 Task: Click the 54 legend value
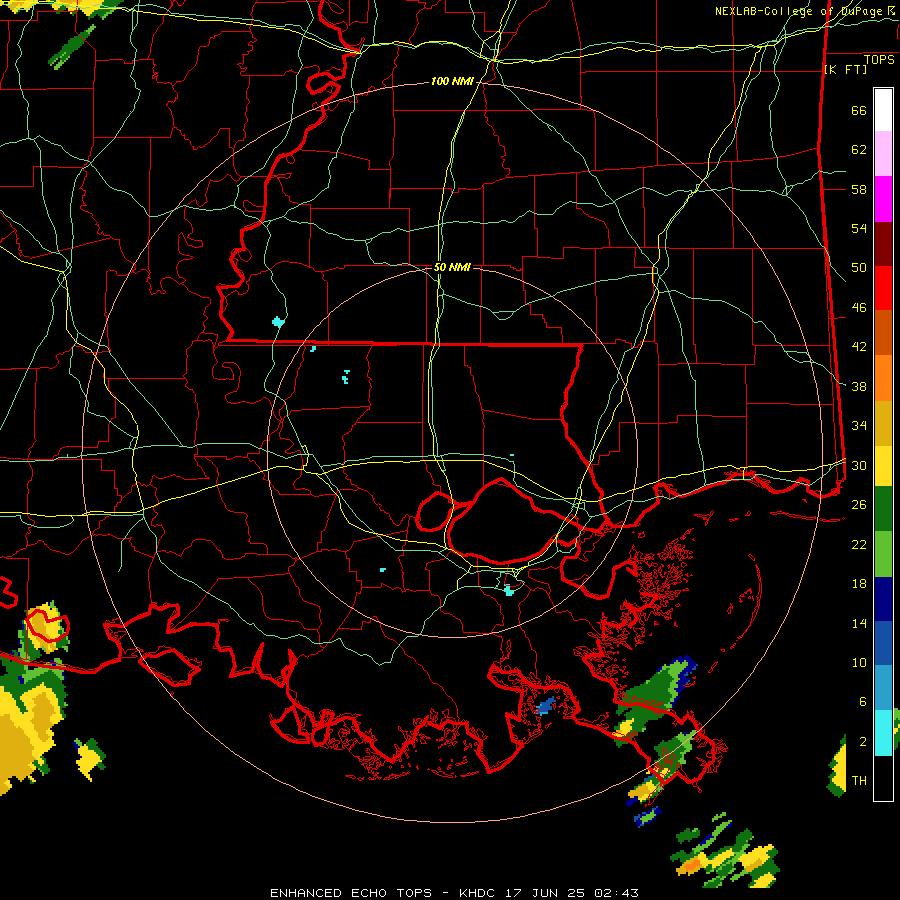click(x=859, y=229)
